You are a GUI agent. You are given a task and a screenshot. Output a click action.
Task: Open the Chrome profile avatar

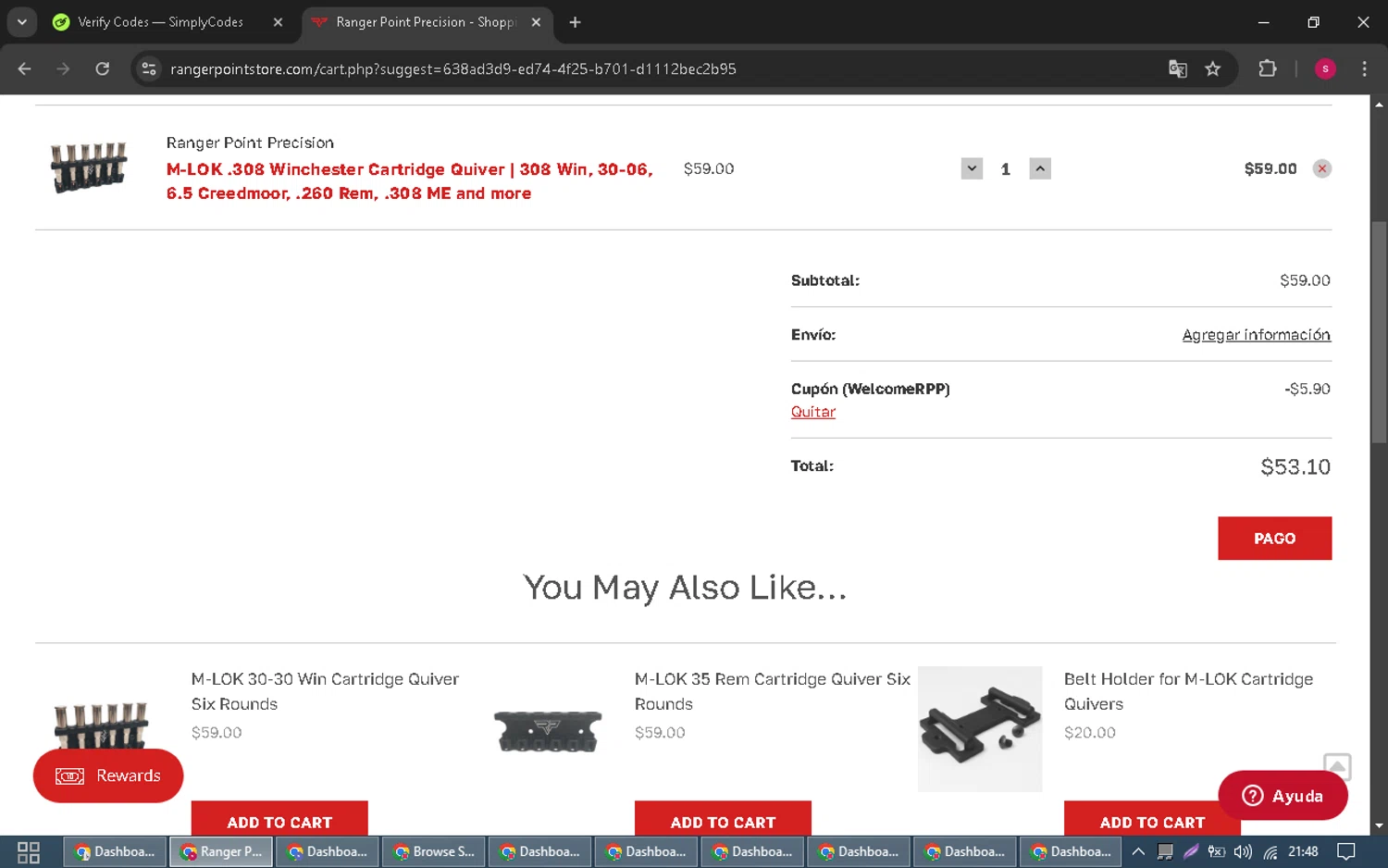pyautogui.click(x=1325, y=68)
